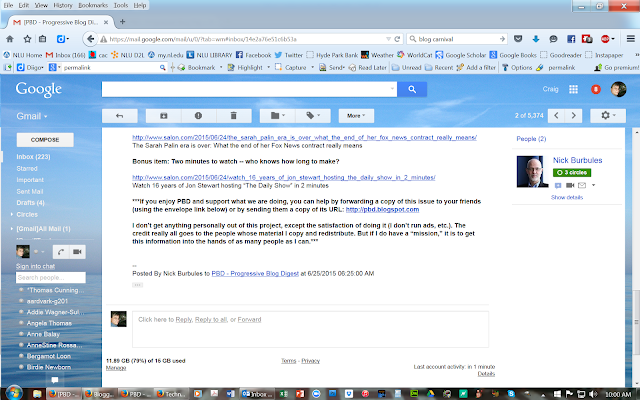Image resolution: width=640 pixels, height=400 pixels.
Task: Open the red notifications bell
Action: pyautogui.click(x=596, y=89)
